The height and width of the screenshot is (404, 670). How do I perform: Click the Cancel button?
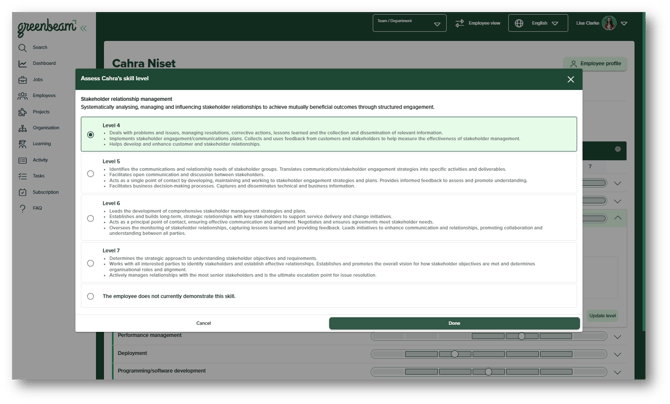(x=203, y=323)
